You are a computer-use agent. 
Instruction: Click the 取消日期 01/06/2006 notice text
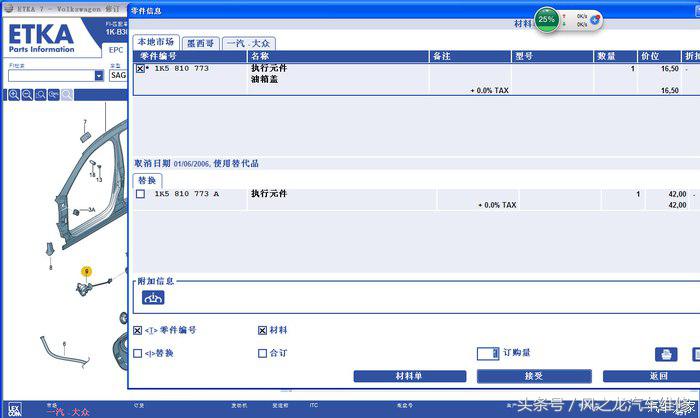tap(196, 163)
